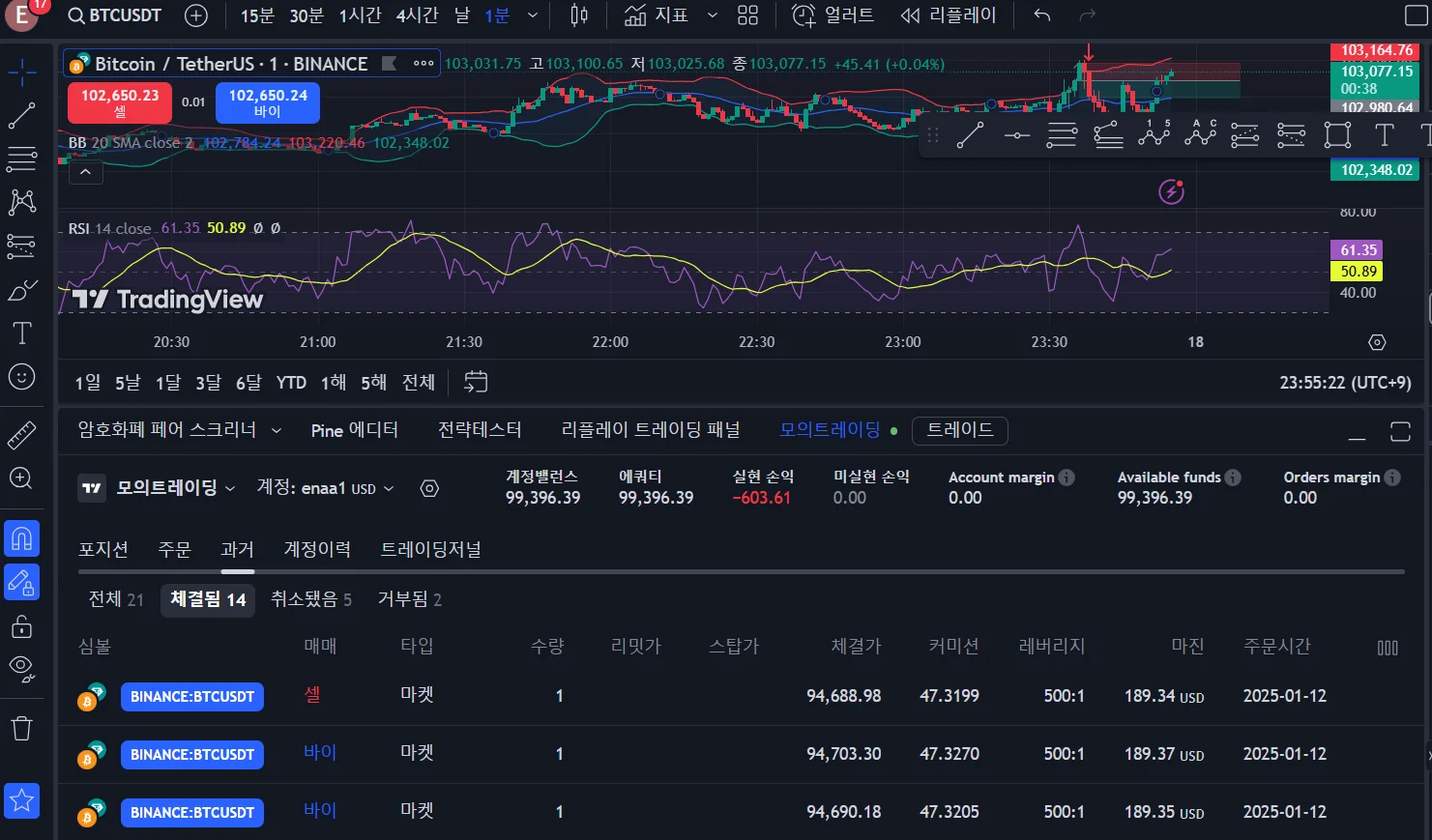Pick the rectangle tool in floating toolbar
1432x840 pixels.
[x=1337, y=135]
